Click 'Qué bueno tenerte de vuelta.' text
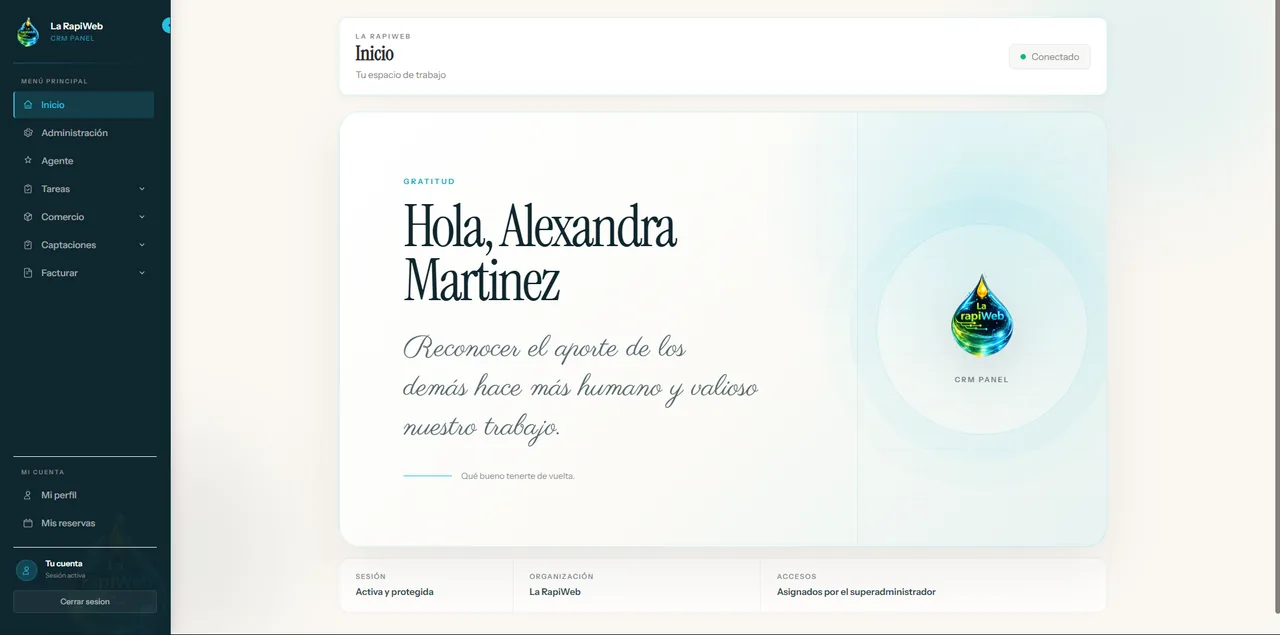The width and height of the screenshot is (1280, 635). point(518,476)
